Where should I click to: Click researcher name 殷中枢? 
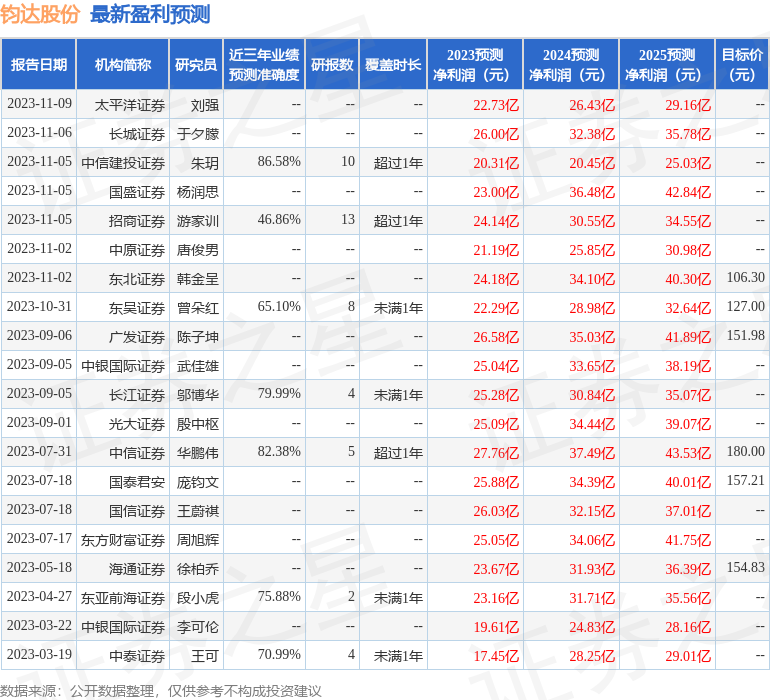(x=198, y=424)
